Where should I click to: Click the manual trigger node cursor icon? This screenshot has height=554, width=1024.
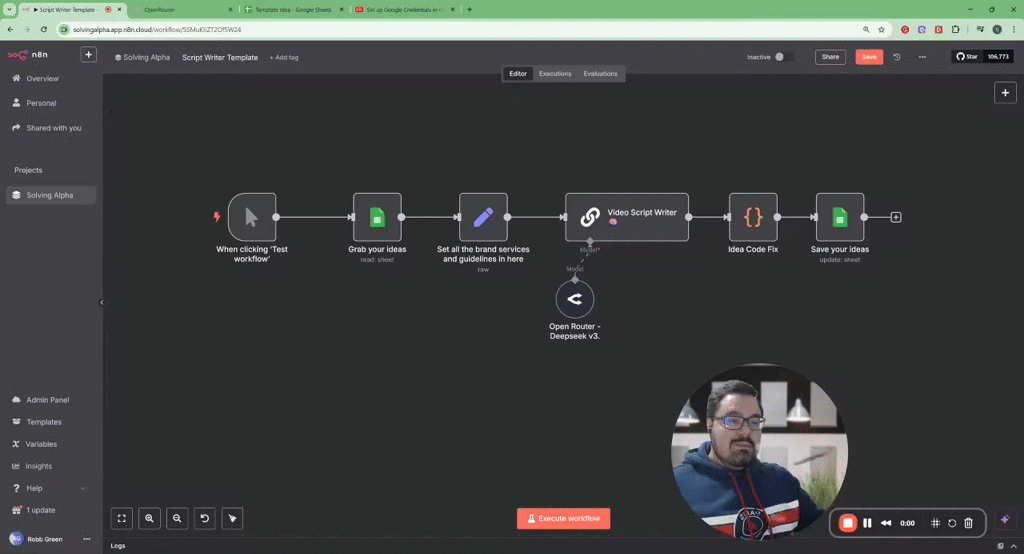point(251,217)
